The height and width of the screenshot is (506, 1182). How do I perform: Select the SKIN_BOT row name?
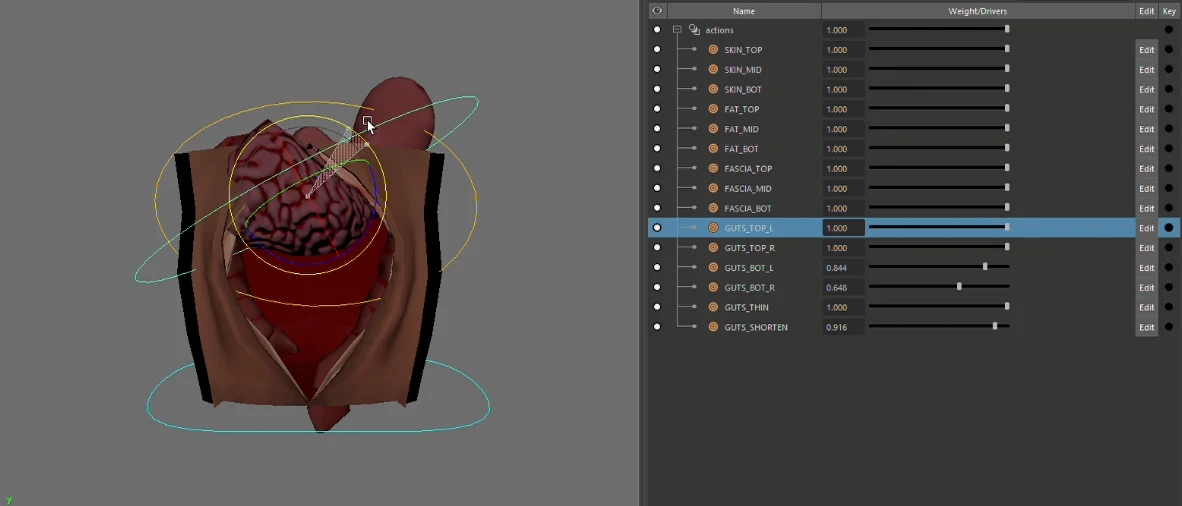tap(743, 90)
